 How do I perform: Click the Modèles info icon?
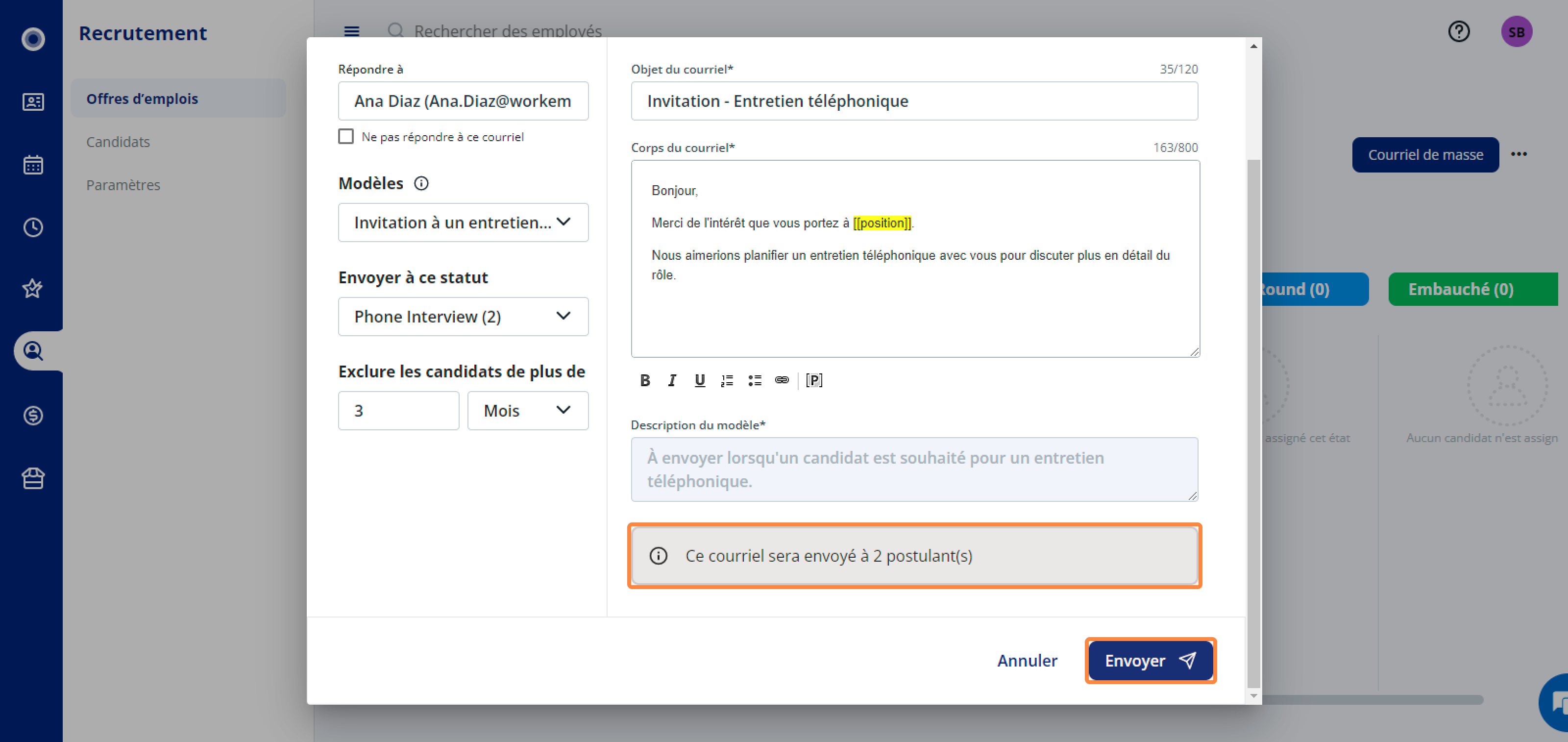click(x=421, y=183)
